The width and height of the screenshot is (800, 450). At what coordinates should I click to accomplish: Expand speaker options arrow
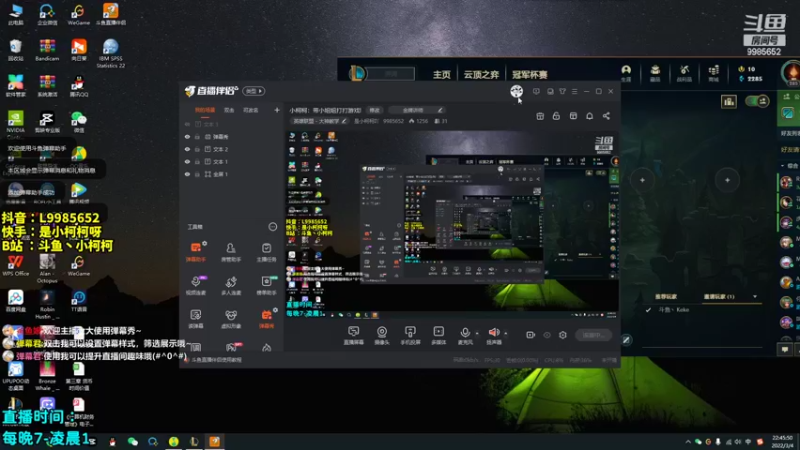pos(506,333)
